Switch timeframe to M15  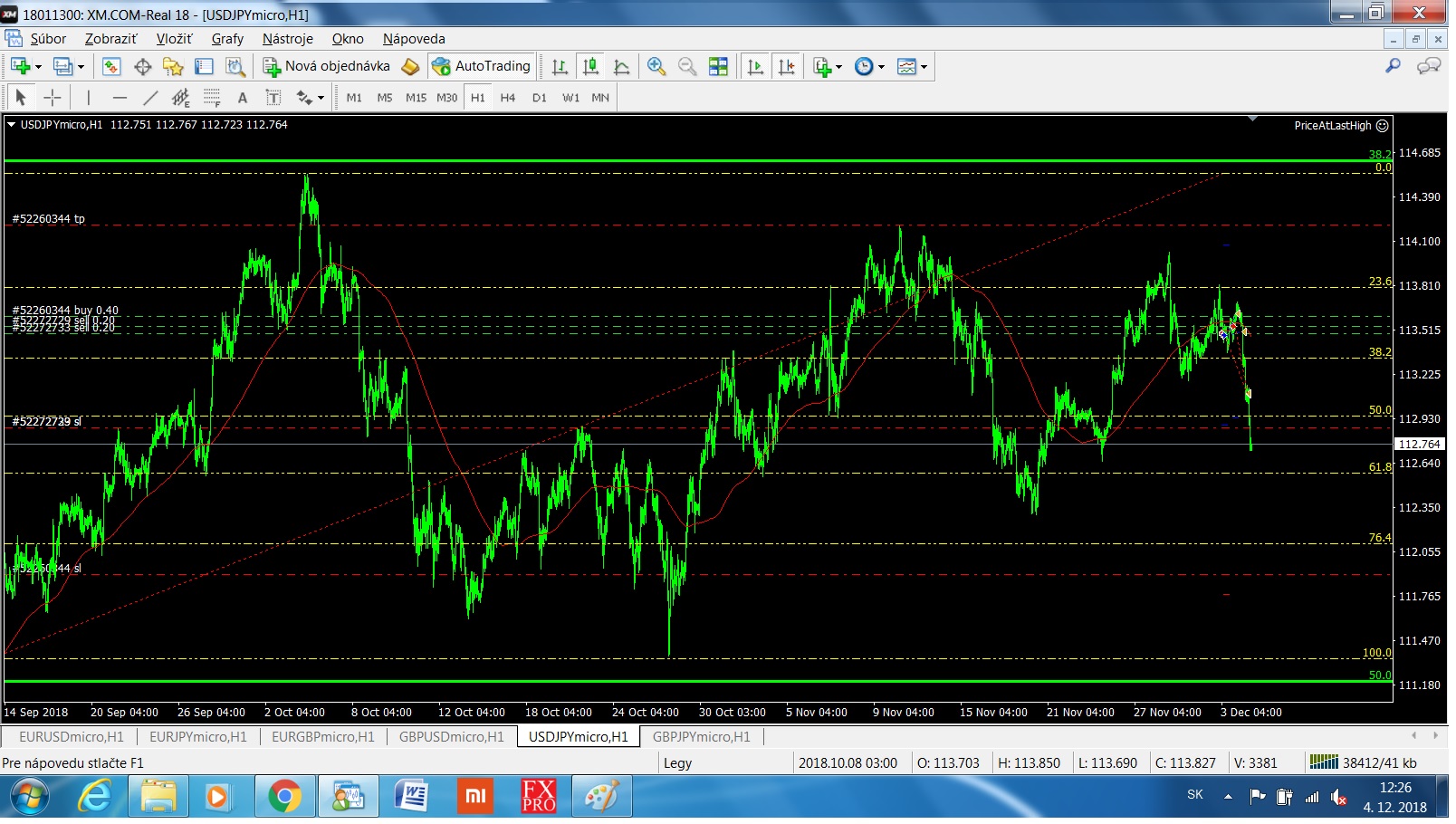coord(416,98)
